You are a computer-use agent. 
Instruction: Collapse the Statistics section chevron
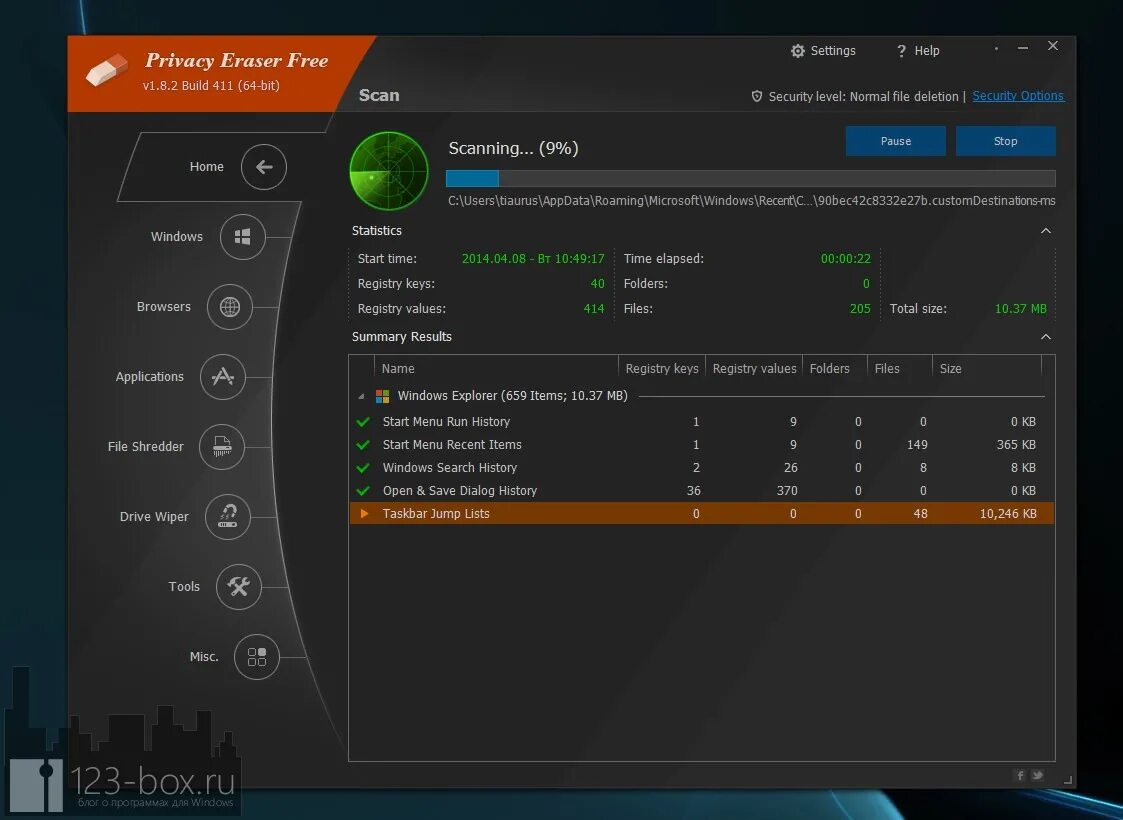1046,231
